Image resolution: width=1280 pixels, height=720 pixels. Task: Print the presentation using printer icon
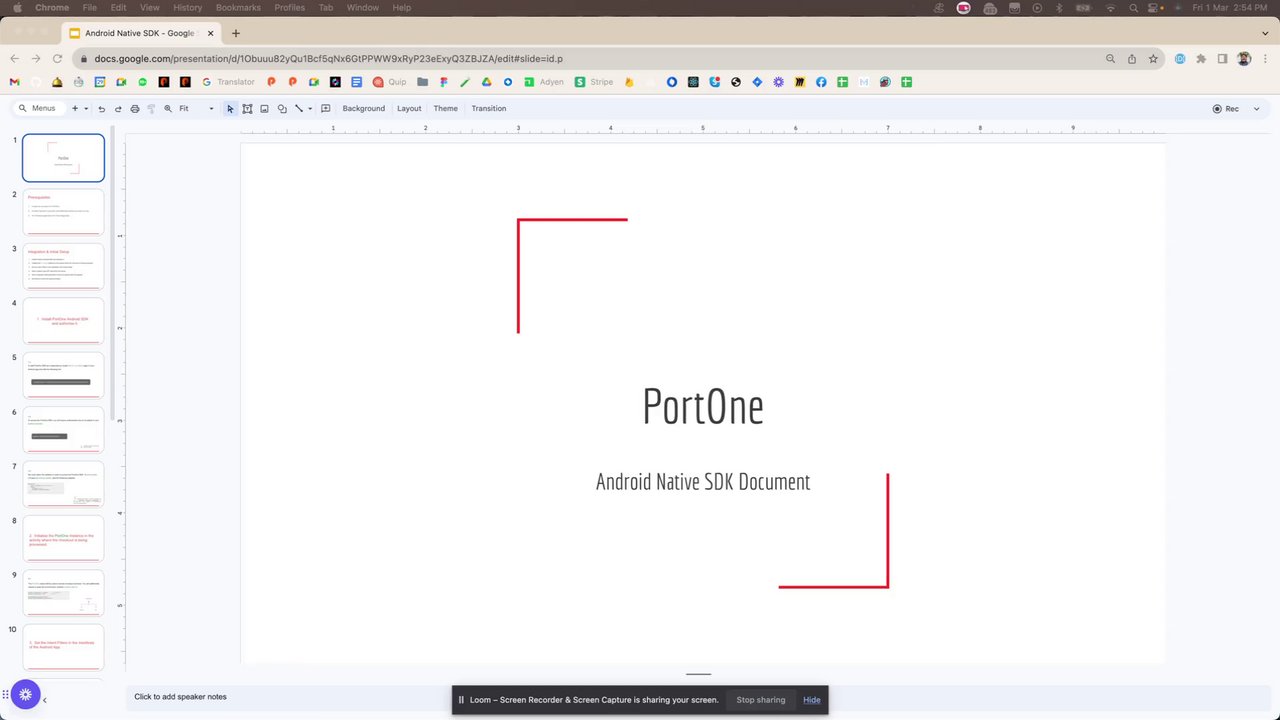point(135,108)
